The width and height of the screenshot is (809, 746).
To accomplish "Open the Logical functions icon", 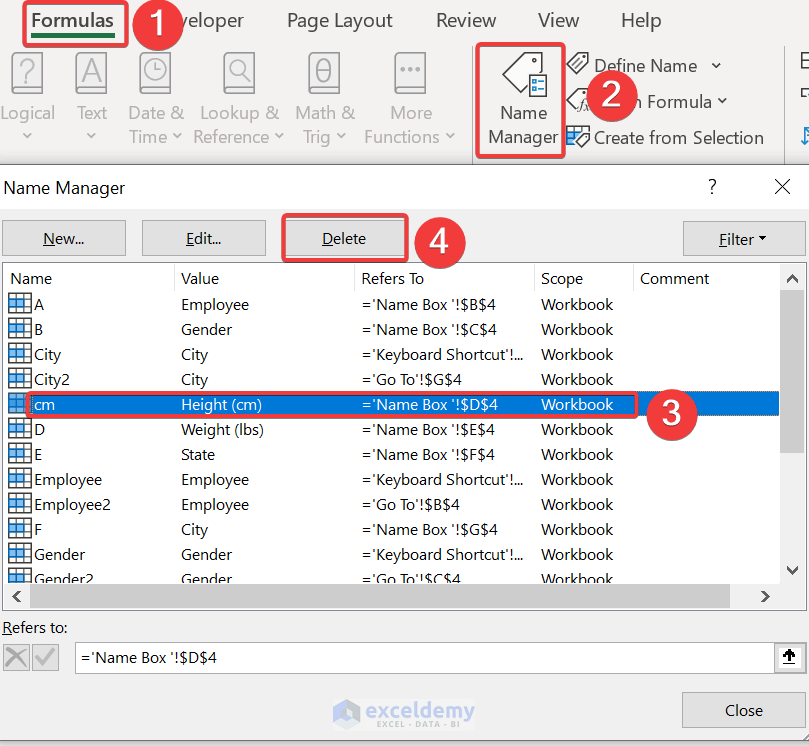I will 26,73.
